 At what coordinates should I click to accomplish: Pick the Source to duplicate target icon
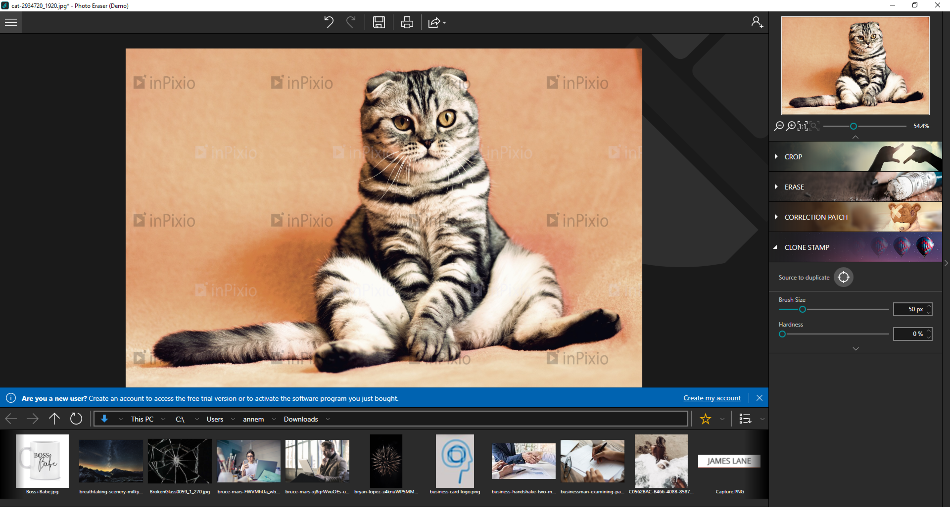tap(843, 277)
